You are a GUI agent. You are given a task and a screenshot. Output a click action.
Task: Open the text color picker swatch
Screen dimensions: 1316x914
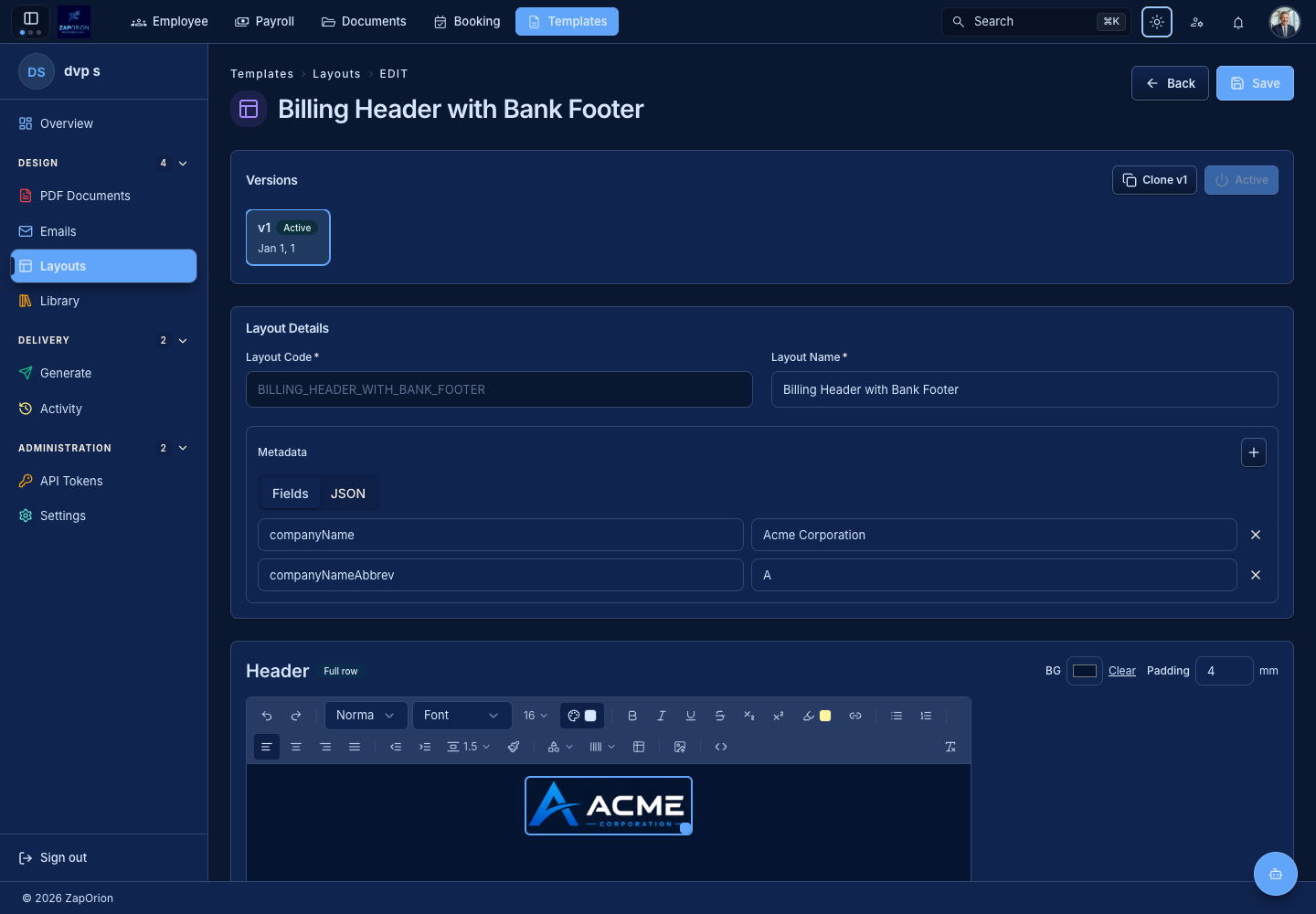click(582, 716)
